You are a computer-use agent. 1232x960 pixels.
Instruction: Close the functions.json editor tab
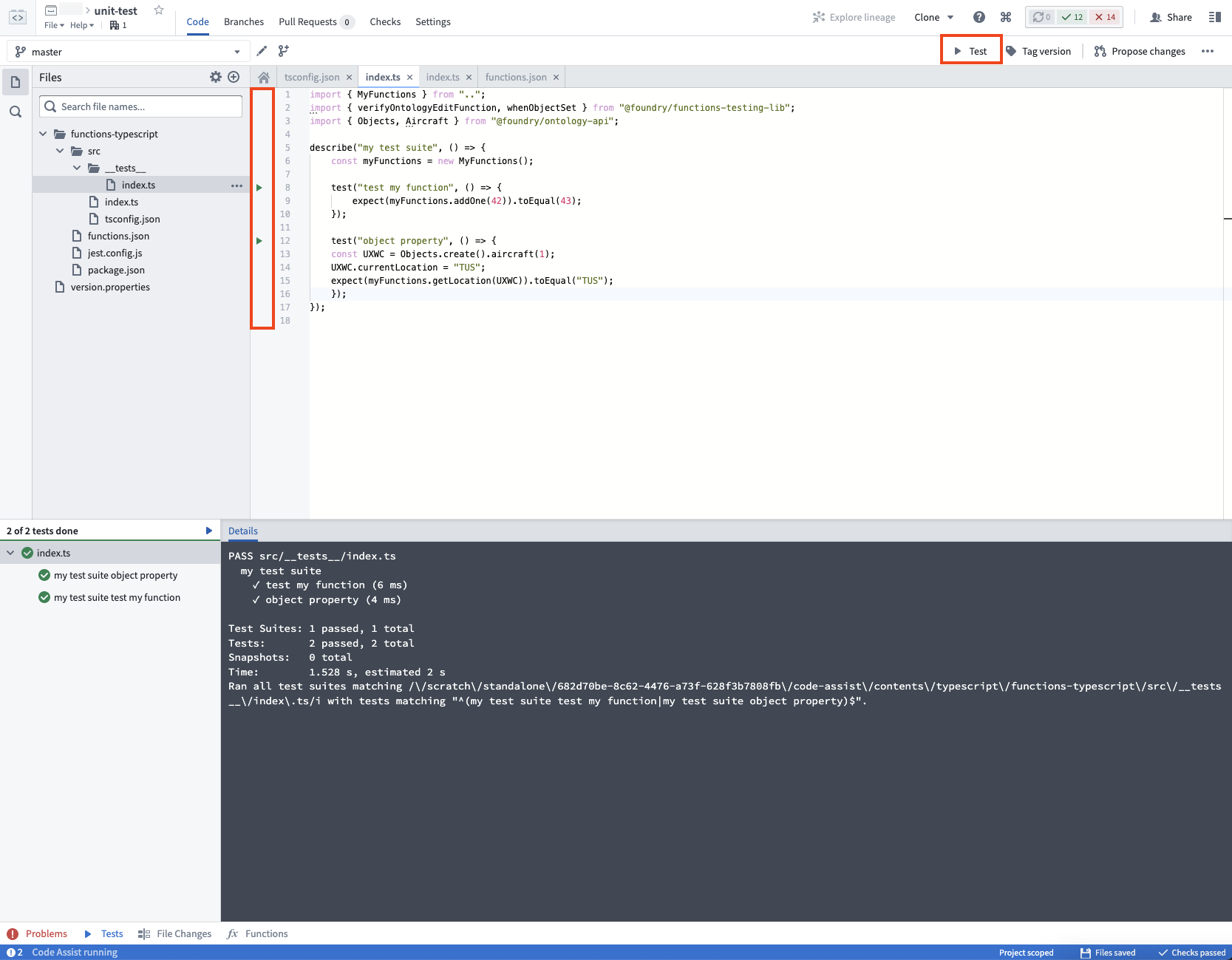[x=557, y=78]
